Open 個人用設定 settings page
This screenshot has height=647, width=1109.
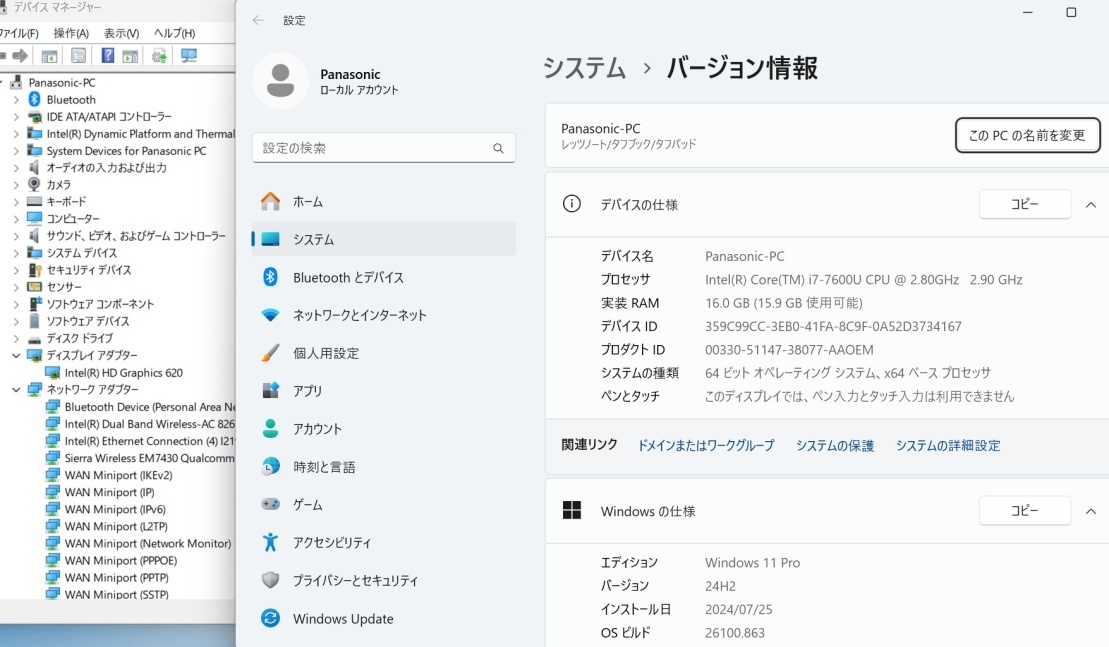pos(383,353)
